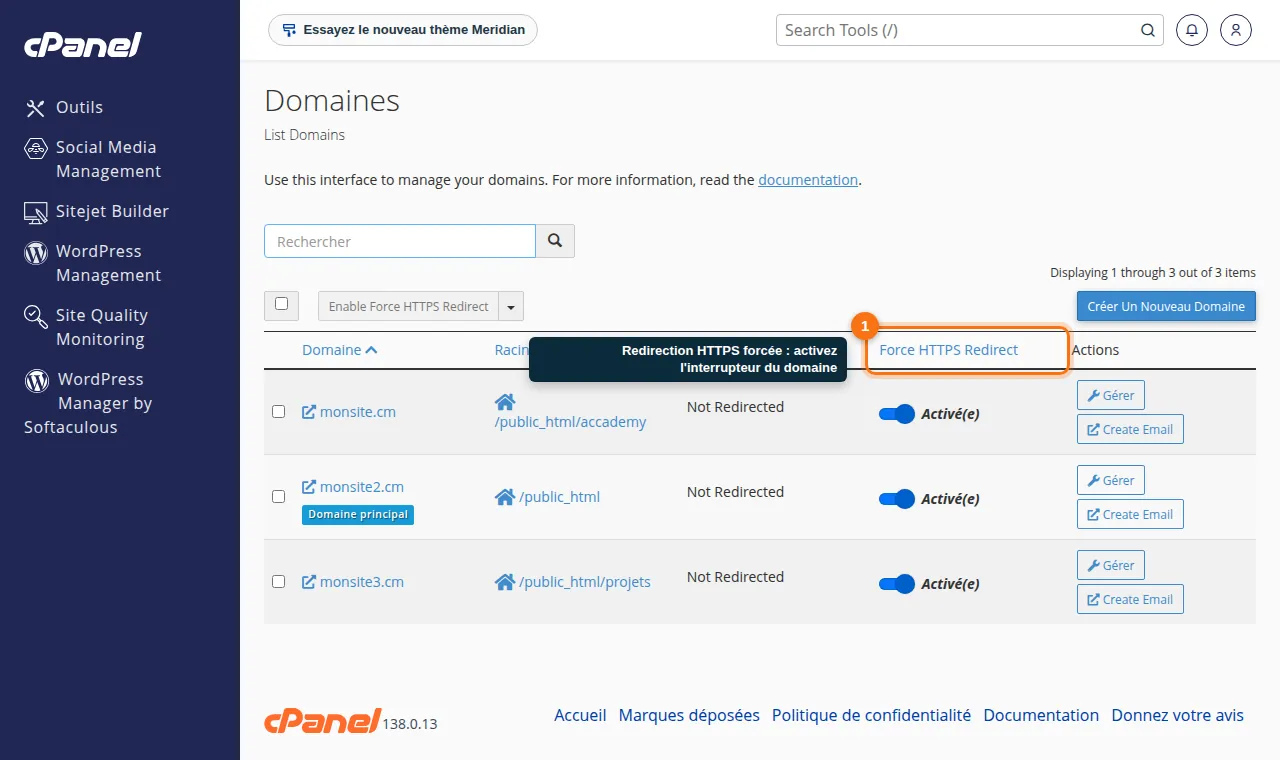The image size is (1280, 760).
Task: Tick the select-all domains checkbox
Action: pyautogui.click(x=281, y=304)
